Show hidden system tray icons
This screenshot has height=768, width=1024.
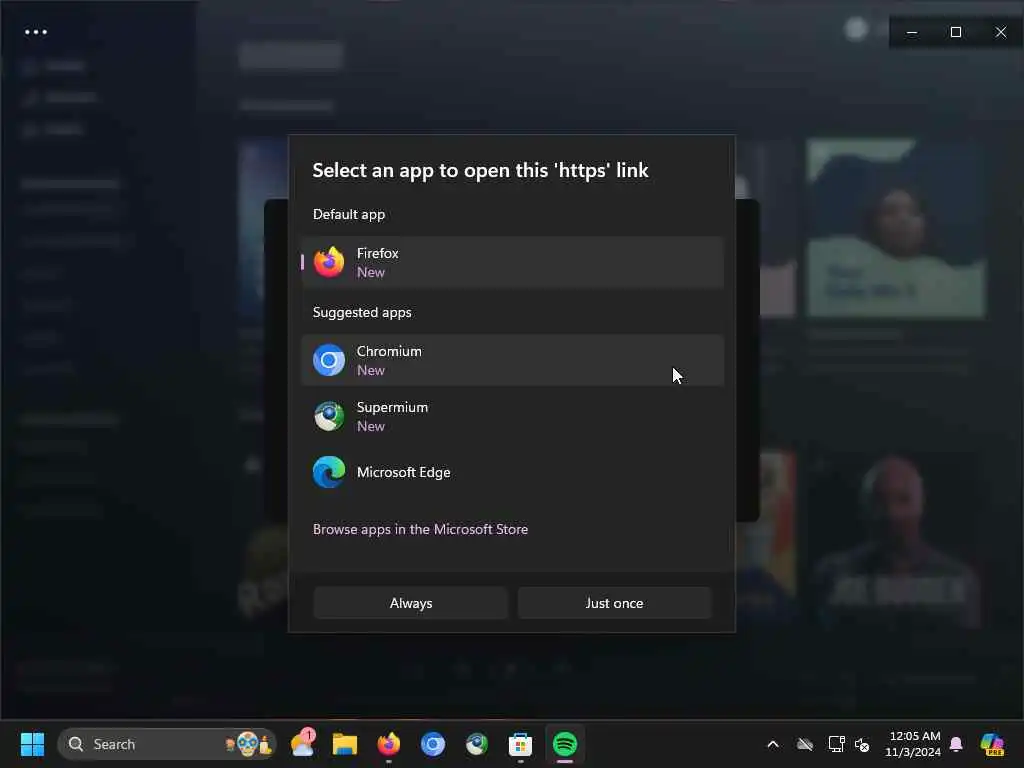[773, 744]
